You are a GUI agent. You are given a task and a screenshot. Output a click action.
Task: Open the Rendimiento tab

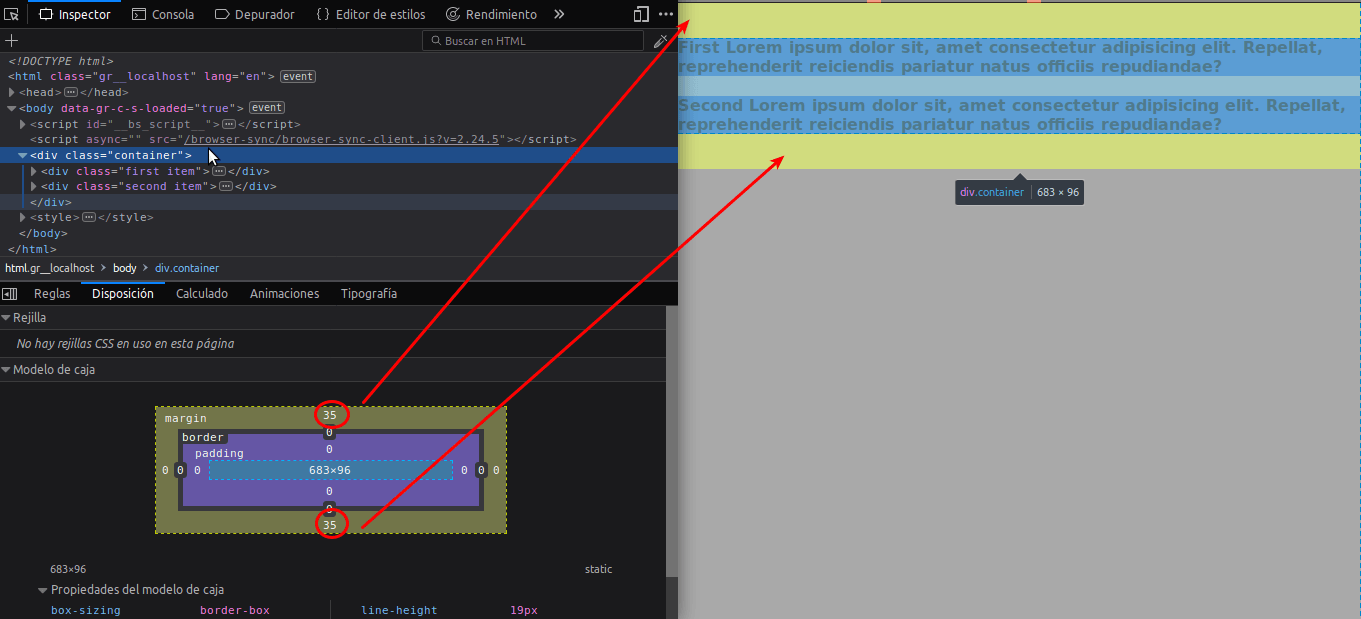pos(492,14)
